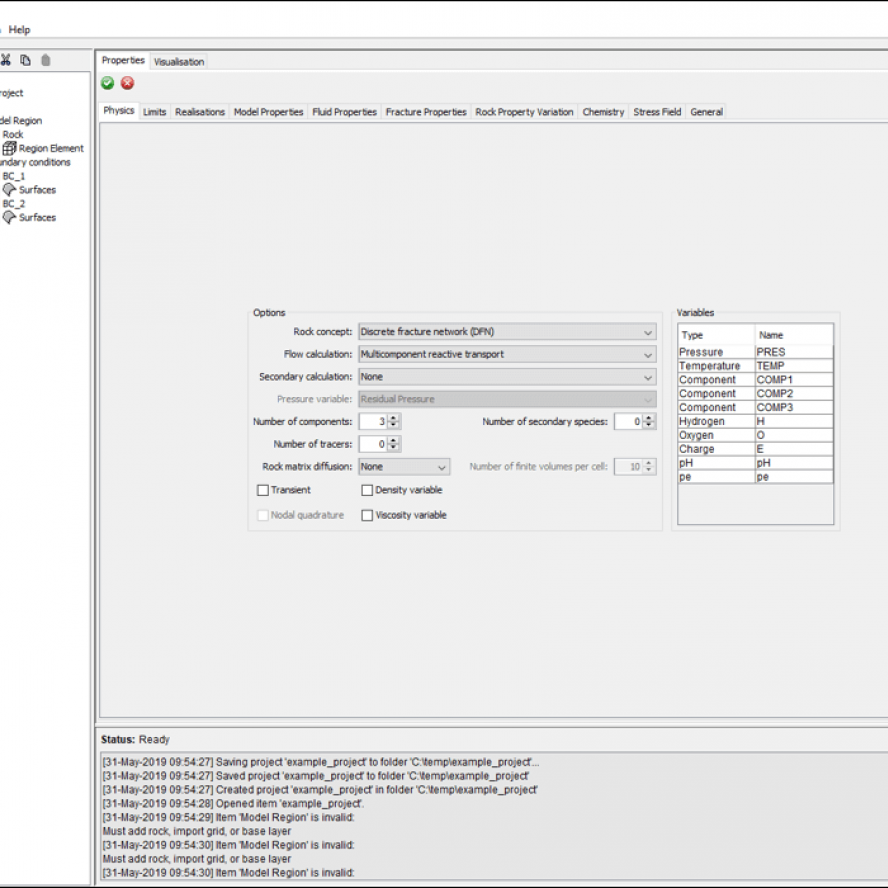Open the Secondary calculation dropdown
This screenshot has height=888, width=888.
click(x=507, y=377)
